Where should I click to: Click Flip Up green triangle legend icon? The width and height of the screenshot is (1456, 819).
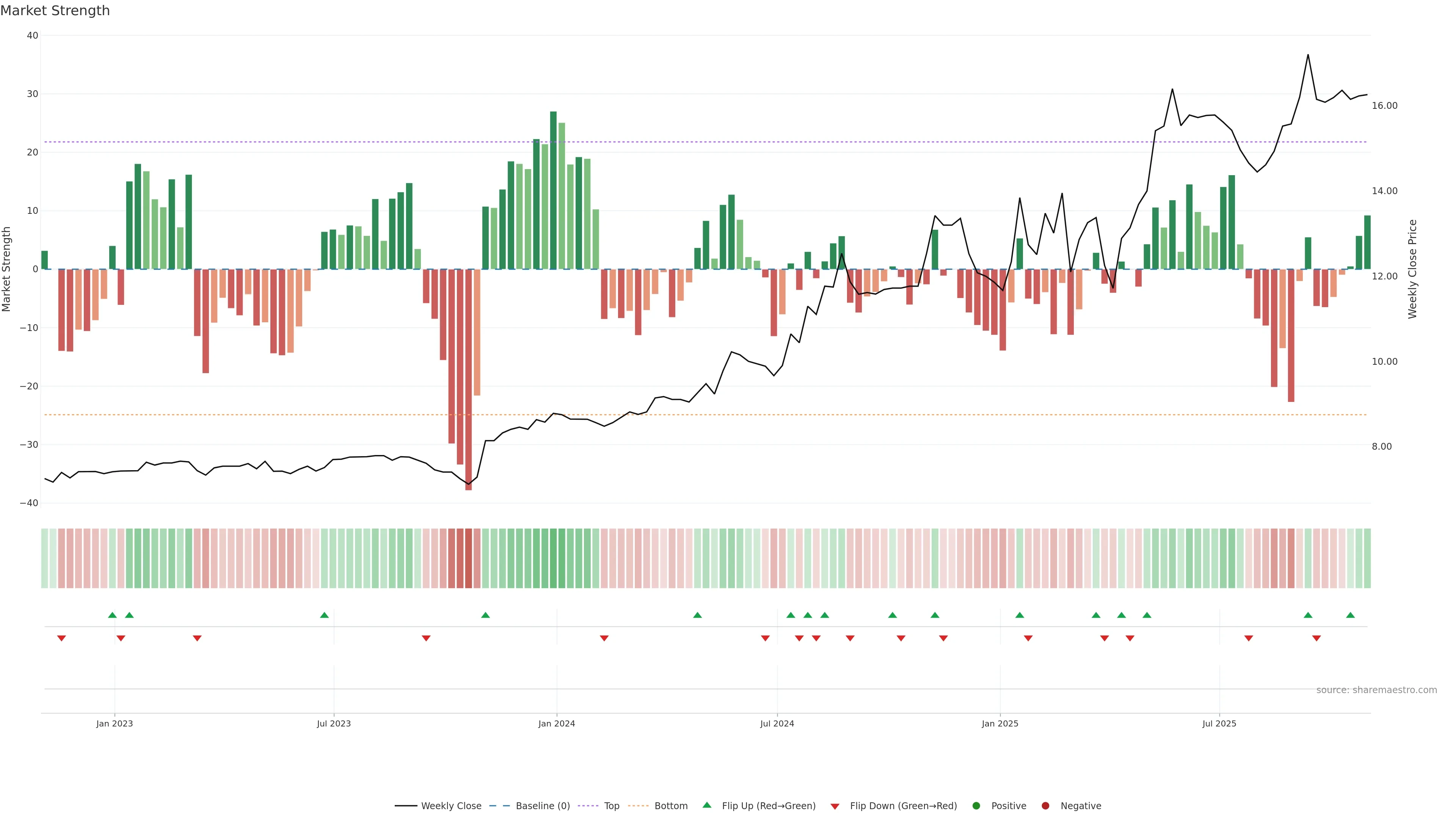[706, 805]
